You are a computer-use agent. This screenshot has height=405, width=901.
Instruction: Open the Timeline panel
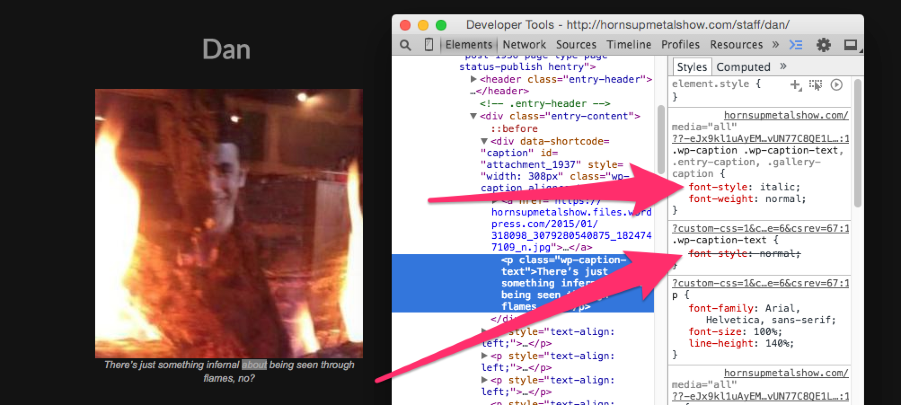(628, 45)
